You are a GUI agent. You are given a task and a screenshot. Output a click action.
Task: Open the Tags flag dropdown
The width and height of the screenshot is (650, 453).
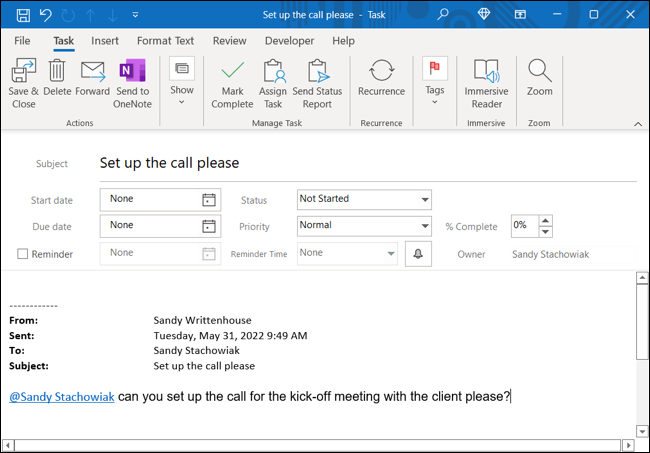point(434,81)
